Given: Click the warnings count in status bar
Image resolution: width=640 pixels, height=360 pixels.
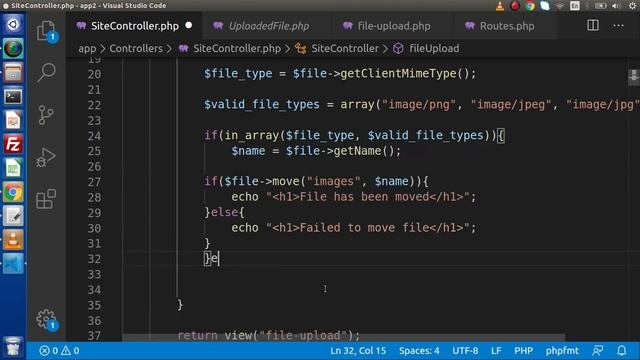Looking at the screenshot, I should coord(70,351).
